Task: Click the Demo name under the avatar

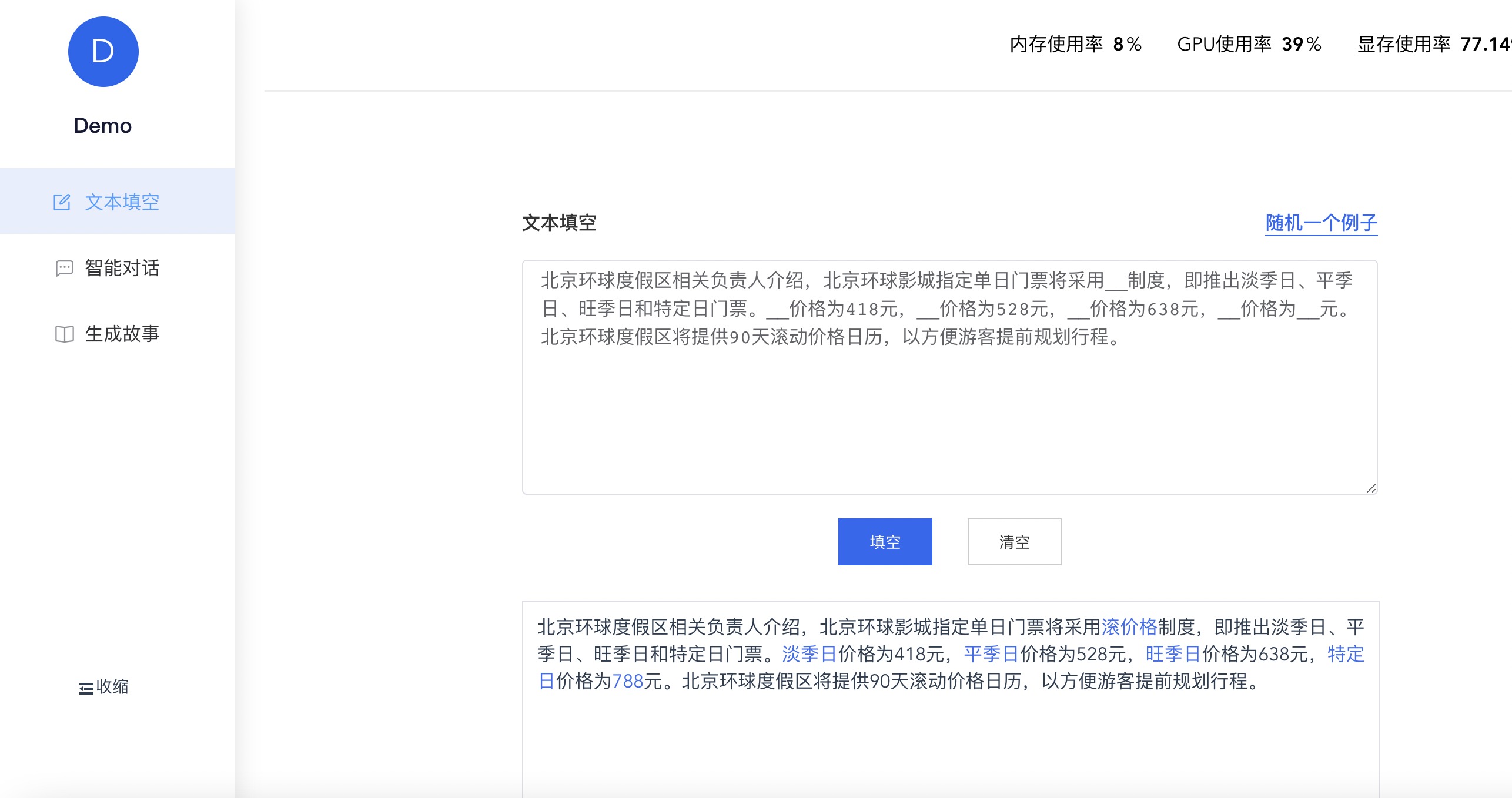Action: pyautogui.click(x=103, y=126)
